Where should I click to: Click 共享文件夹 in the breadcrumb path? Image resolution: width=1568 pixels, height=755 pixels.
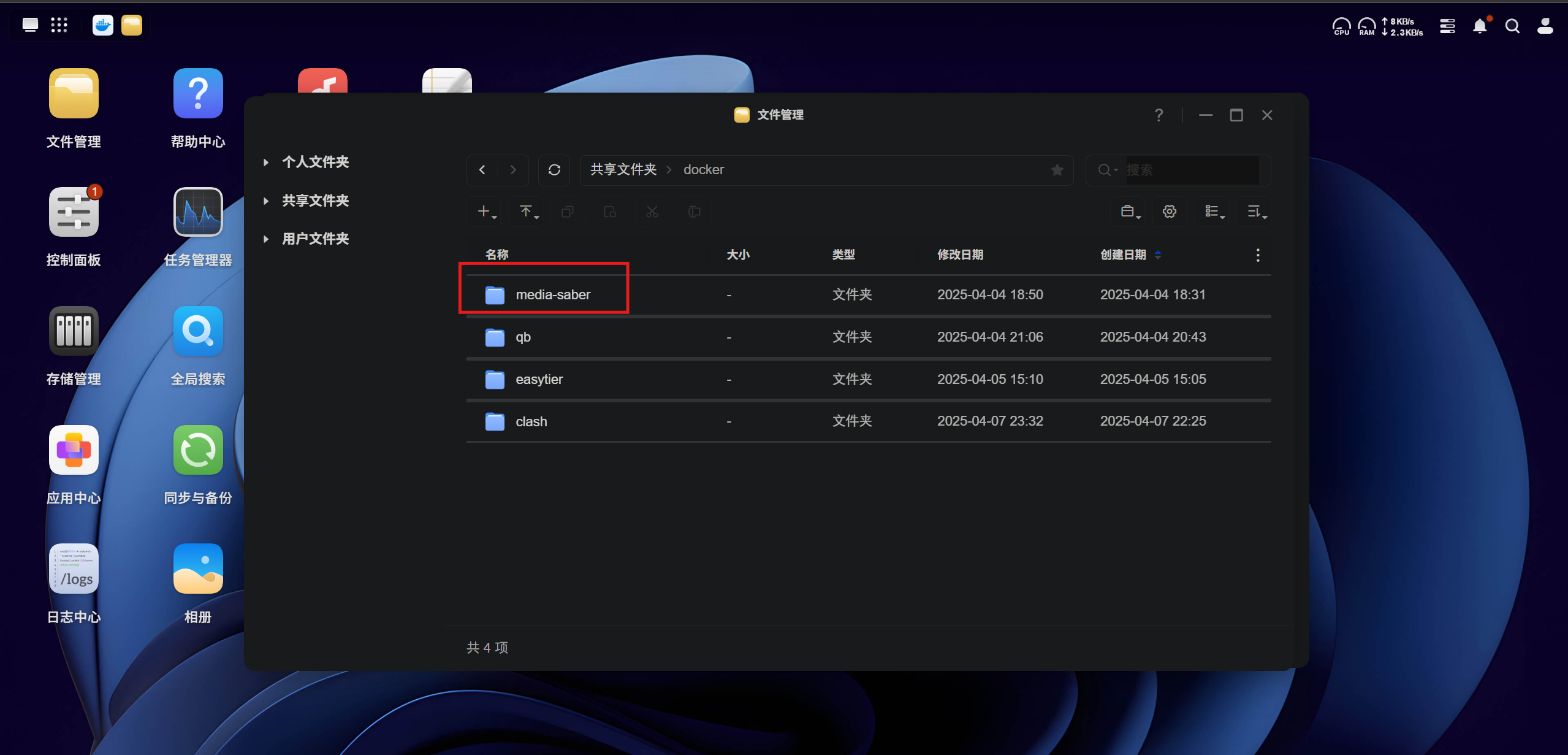(623, 169)
